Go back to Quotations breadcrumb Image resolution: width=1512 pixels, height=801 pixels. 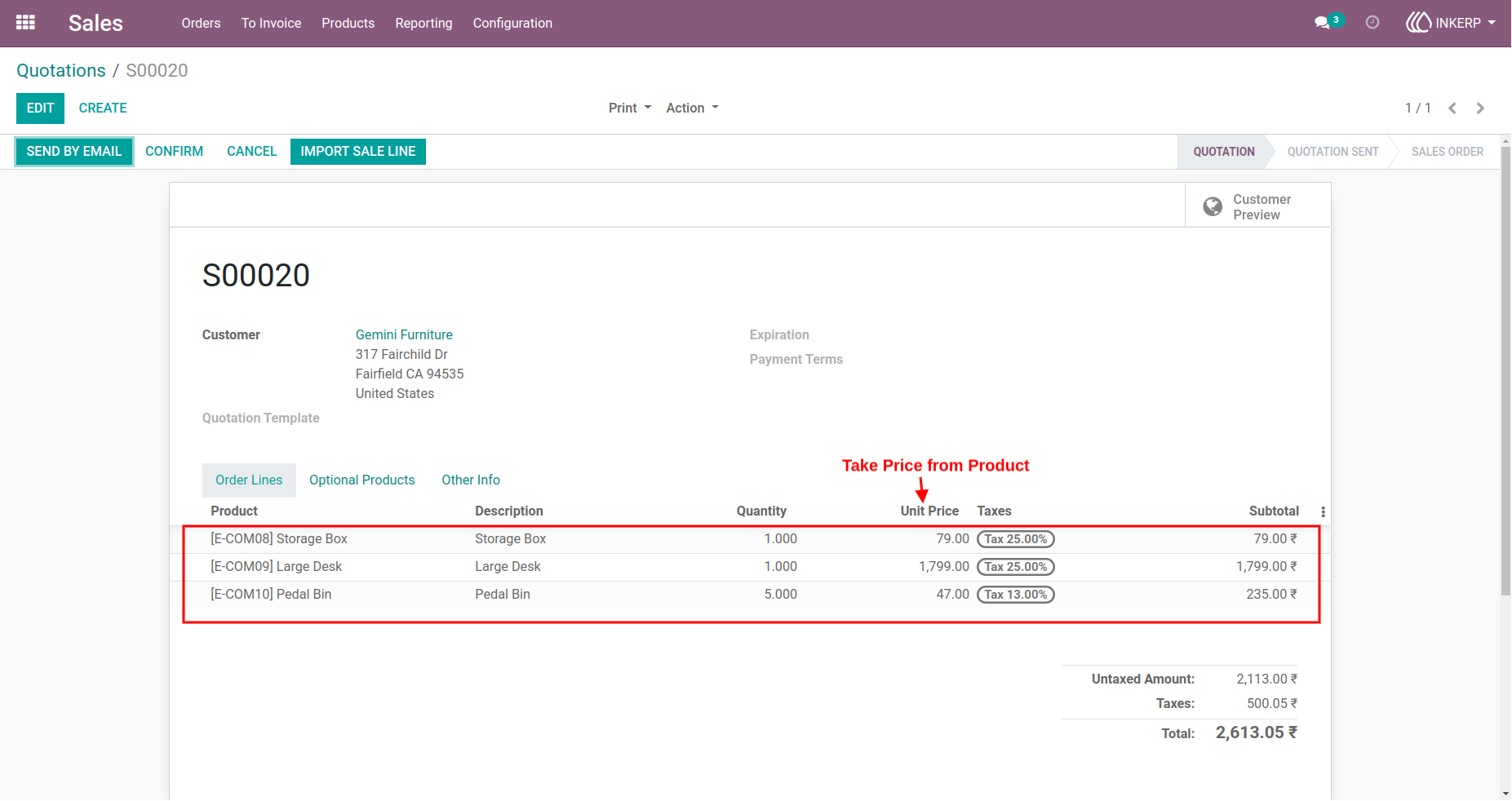61,70
